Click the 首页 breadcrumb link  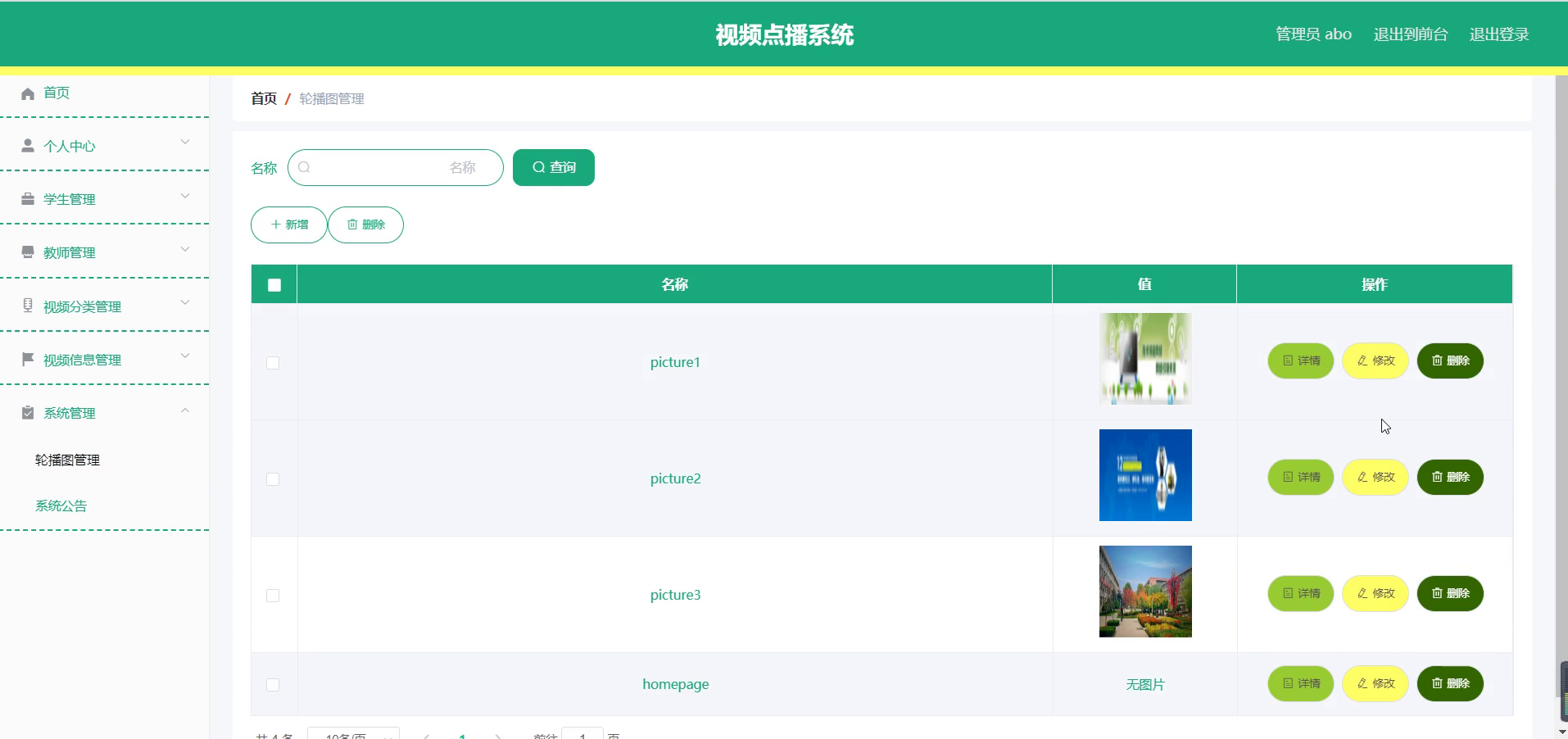[x=264, y=98]
